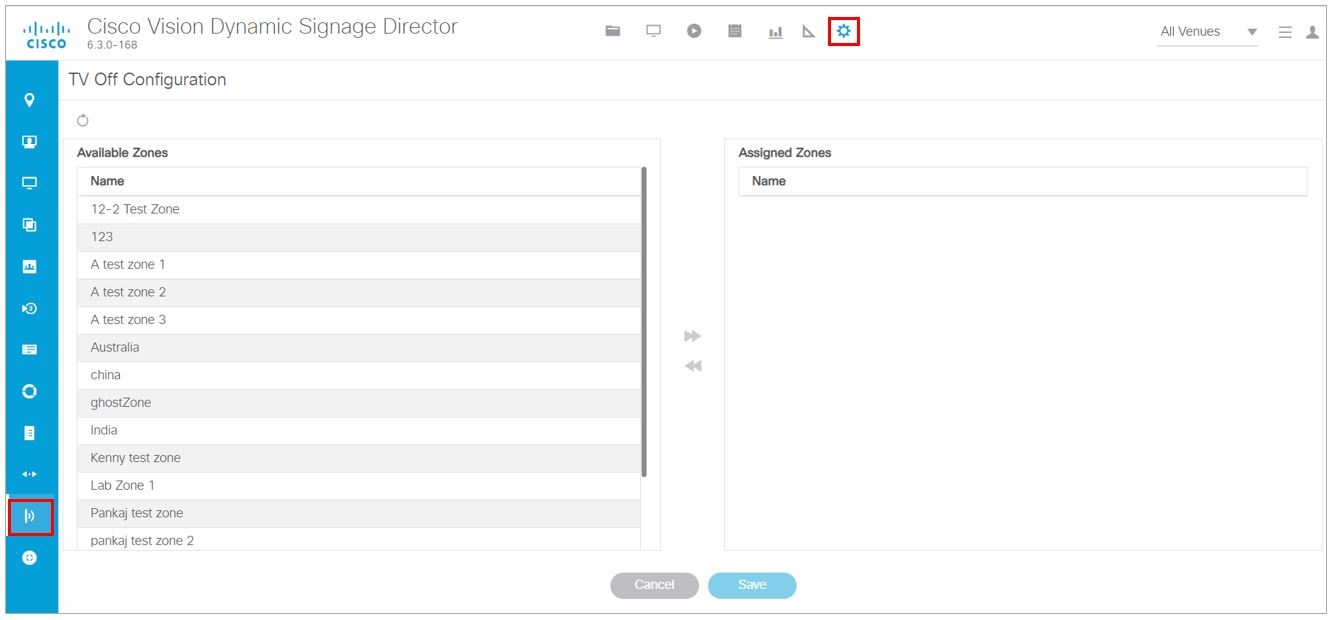
Task: Click the sidebar circular arrow restore icon
Action: (x=30, y=308)
